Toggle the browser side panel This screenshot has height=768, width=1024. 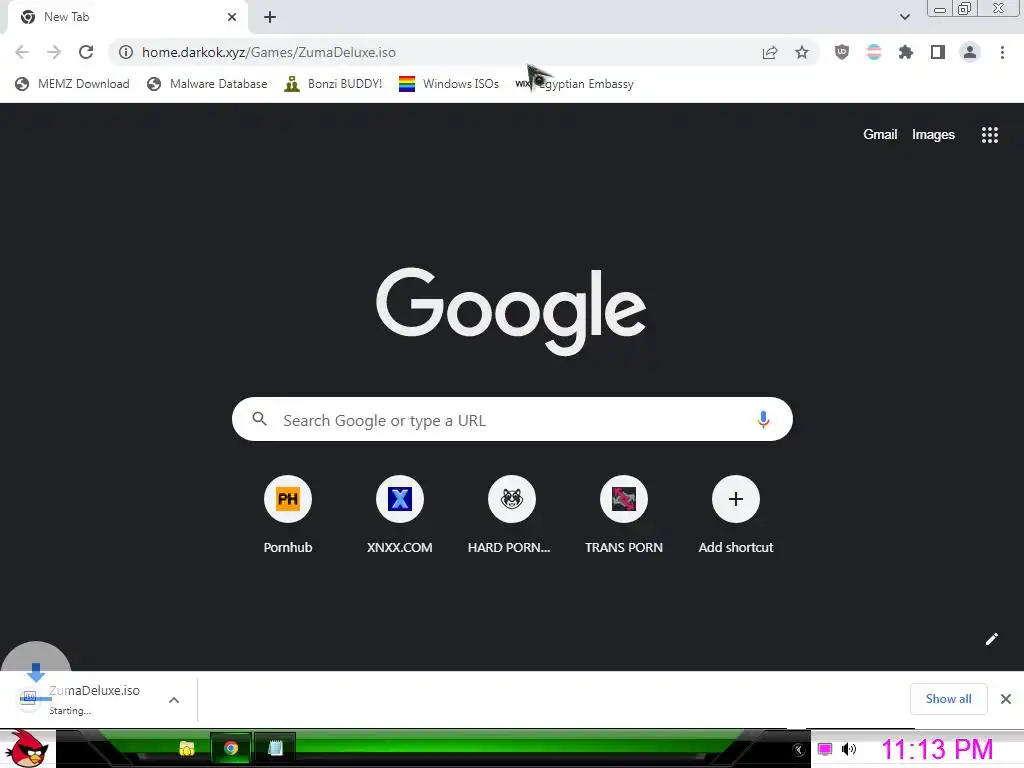click(938, 52)
